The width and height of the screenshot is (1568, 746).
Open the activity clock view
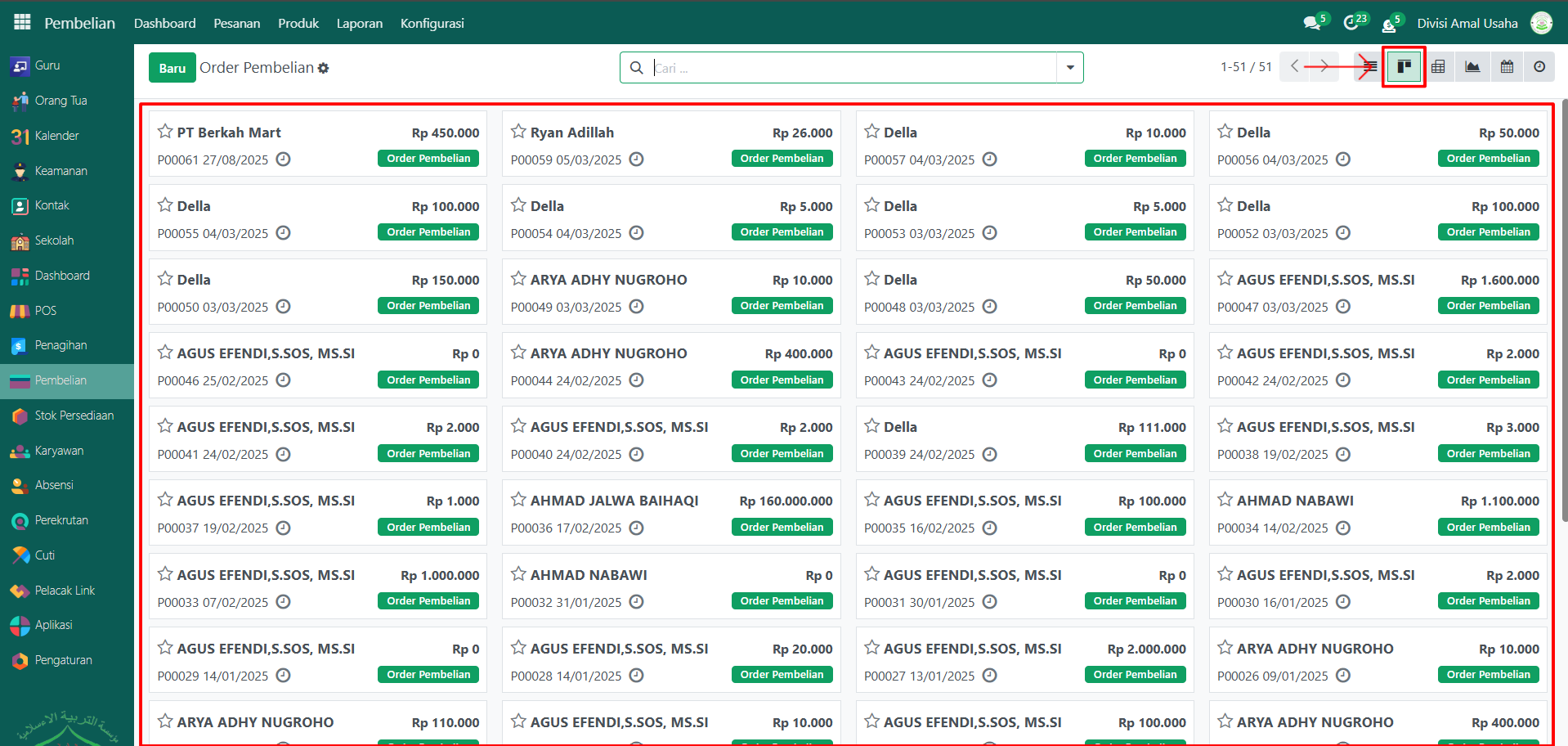pyautogui.click(x=1539, y=67)
